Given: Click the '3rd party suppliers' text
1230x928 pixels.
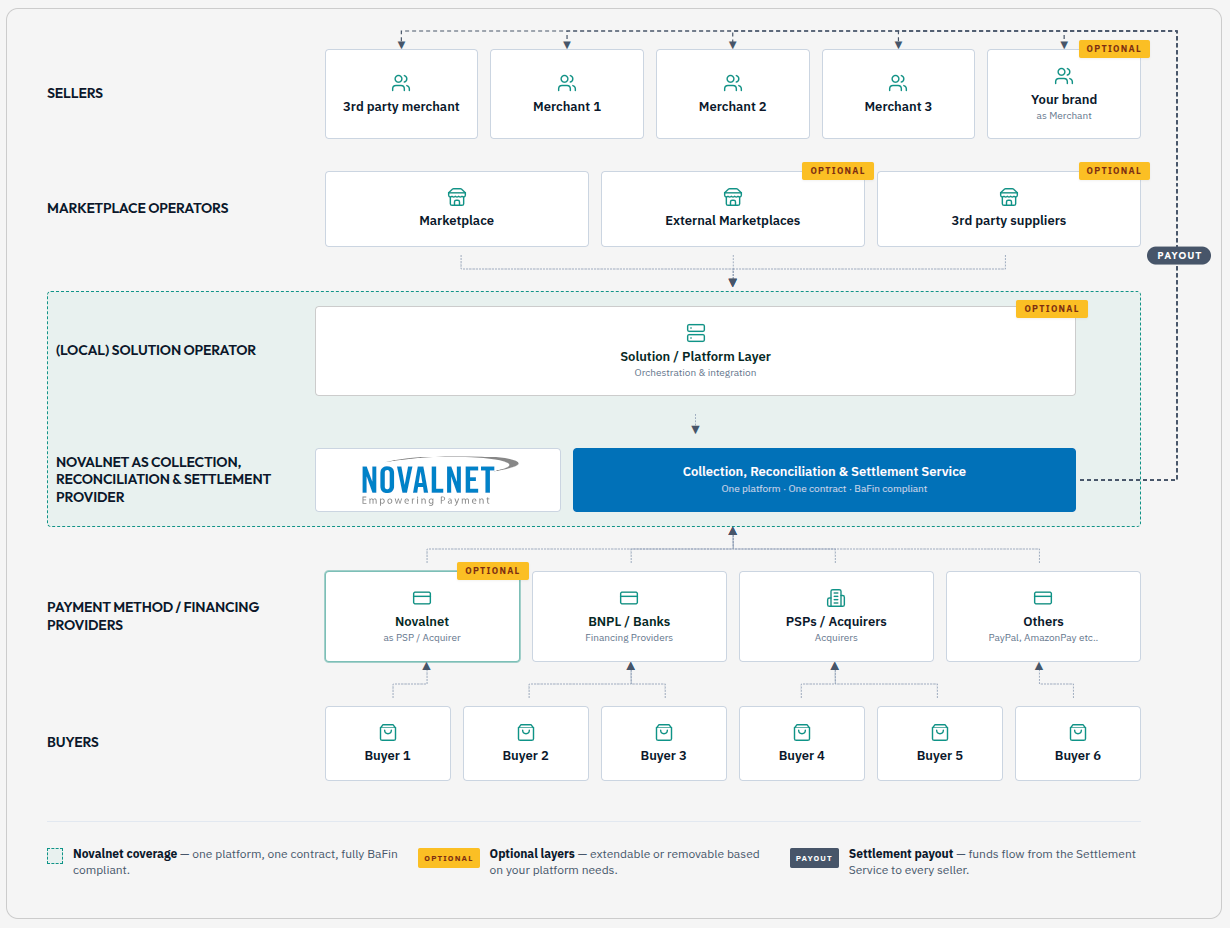Looking at the screenshot, I should 1009,220.
